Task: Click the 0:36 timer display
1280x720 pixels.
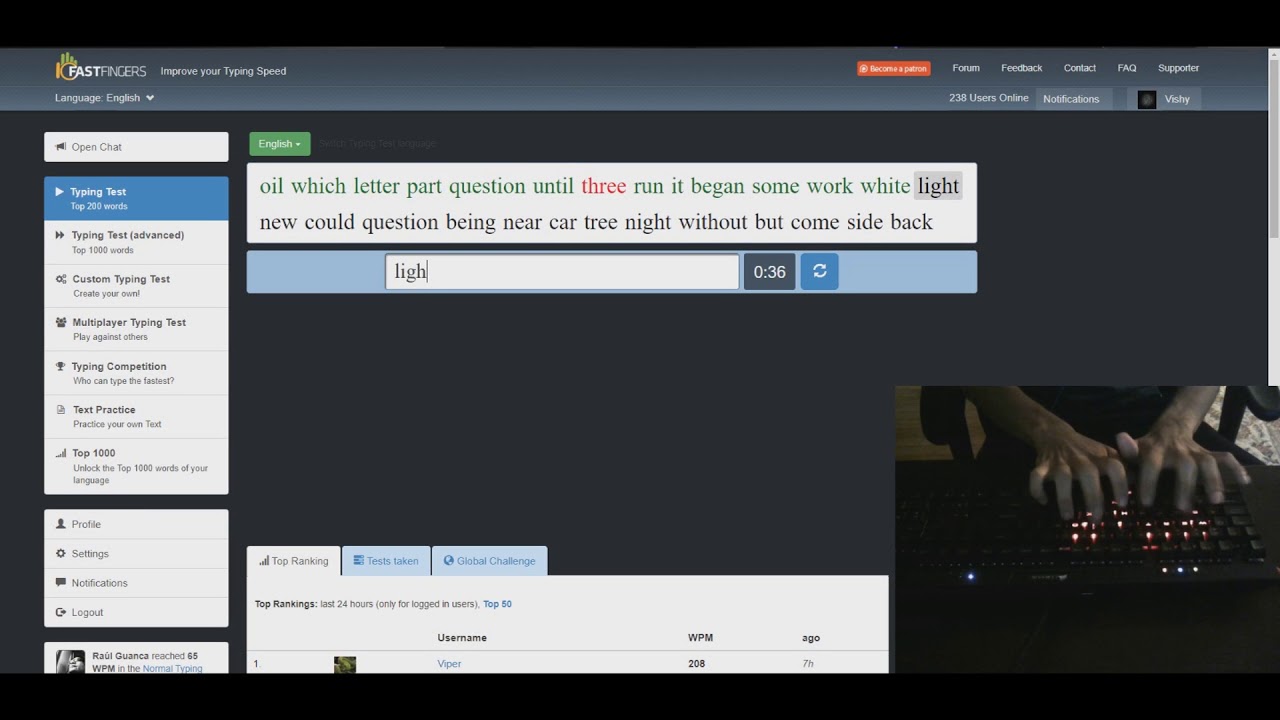Action: [x=769, y=272]
